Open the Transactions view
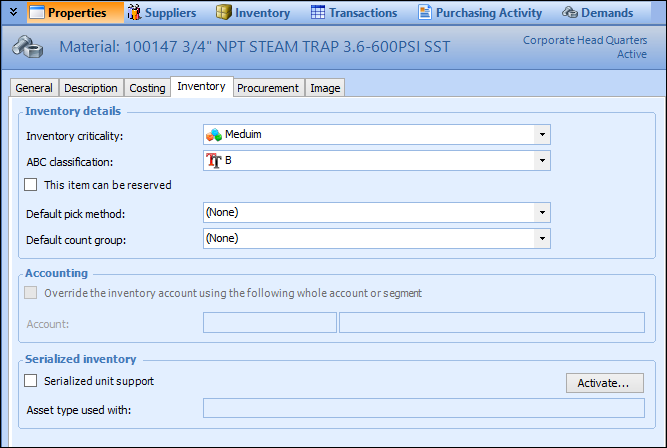This screenshot has height=448, width=667. coord(354,13)
